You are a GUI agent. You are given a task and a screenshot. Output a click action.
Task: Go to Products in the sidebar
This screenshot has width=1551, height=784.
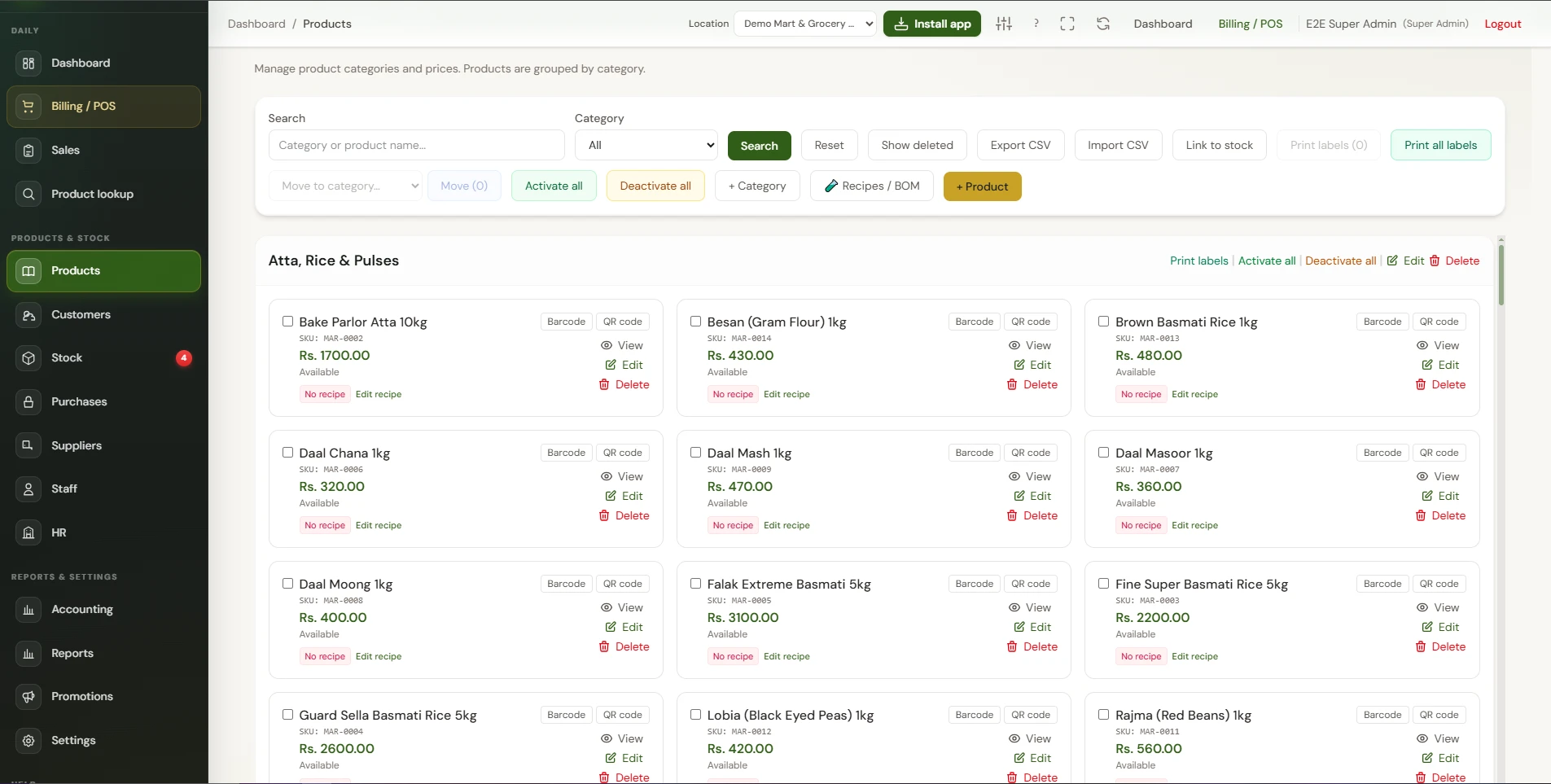[103, 271]
